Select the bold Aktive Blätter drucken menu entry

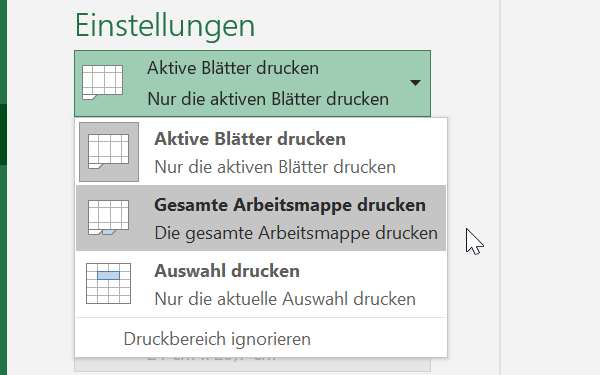[x=261, y=152]
